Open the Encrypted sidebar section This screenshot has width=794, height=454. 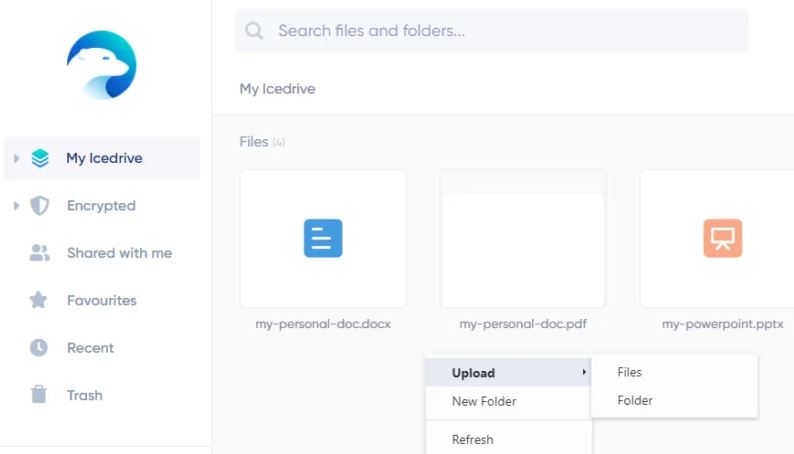102,205
